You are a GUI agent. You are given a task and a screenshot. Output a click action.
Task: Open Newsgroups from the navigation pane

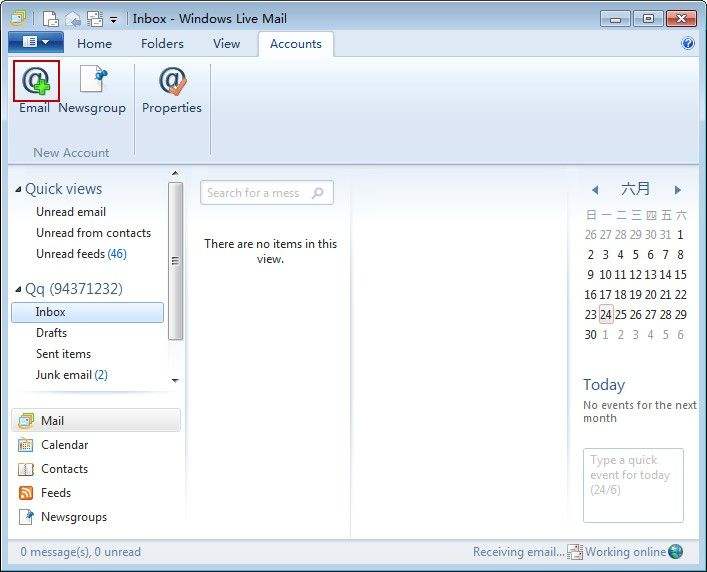74,517
